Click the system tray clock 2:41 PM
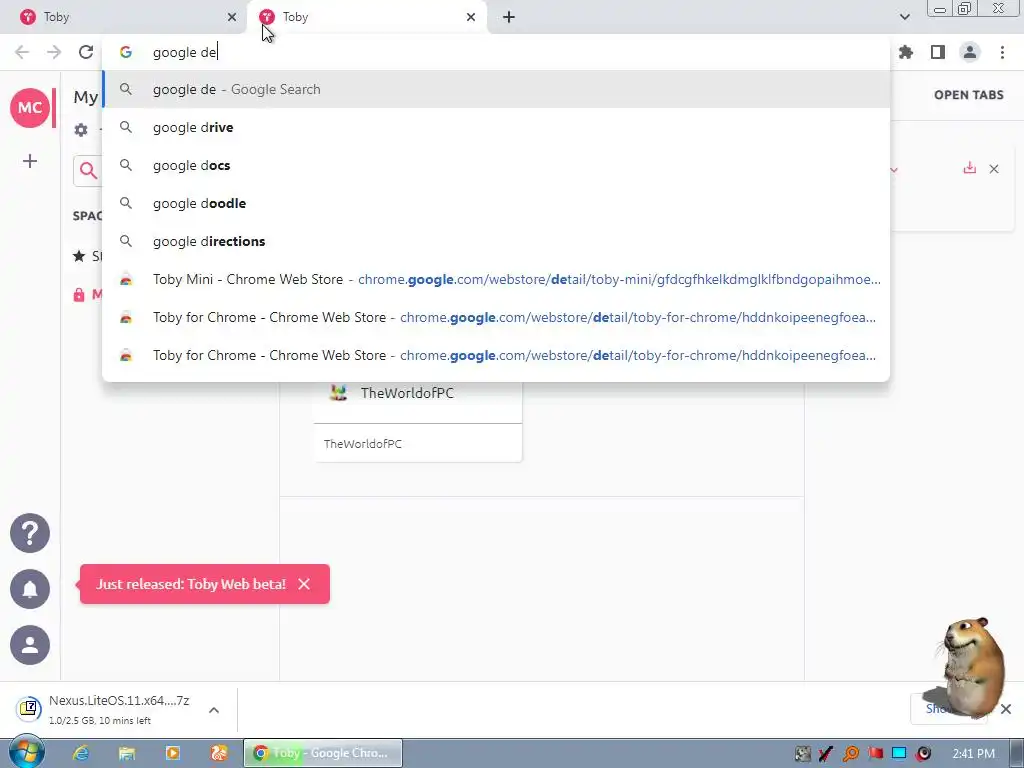The width and height of the screenshot is (1024, 768). (973, 754)
